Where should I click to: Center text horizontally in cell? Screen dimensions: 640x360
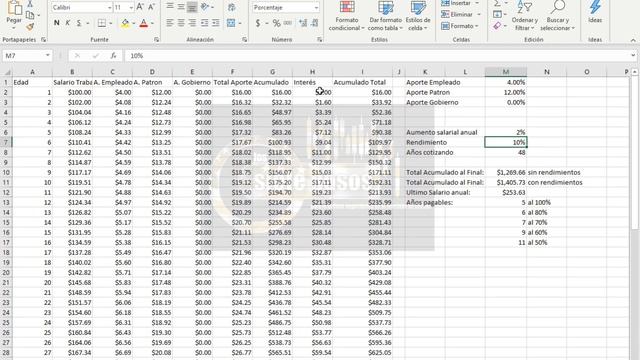click(x=181, y=23)
